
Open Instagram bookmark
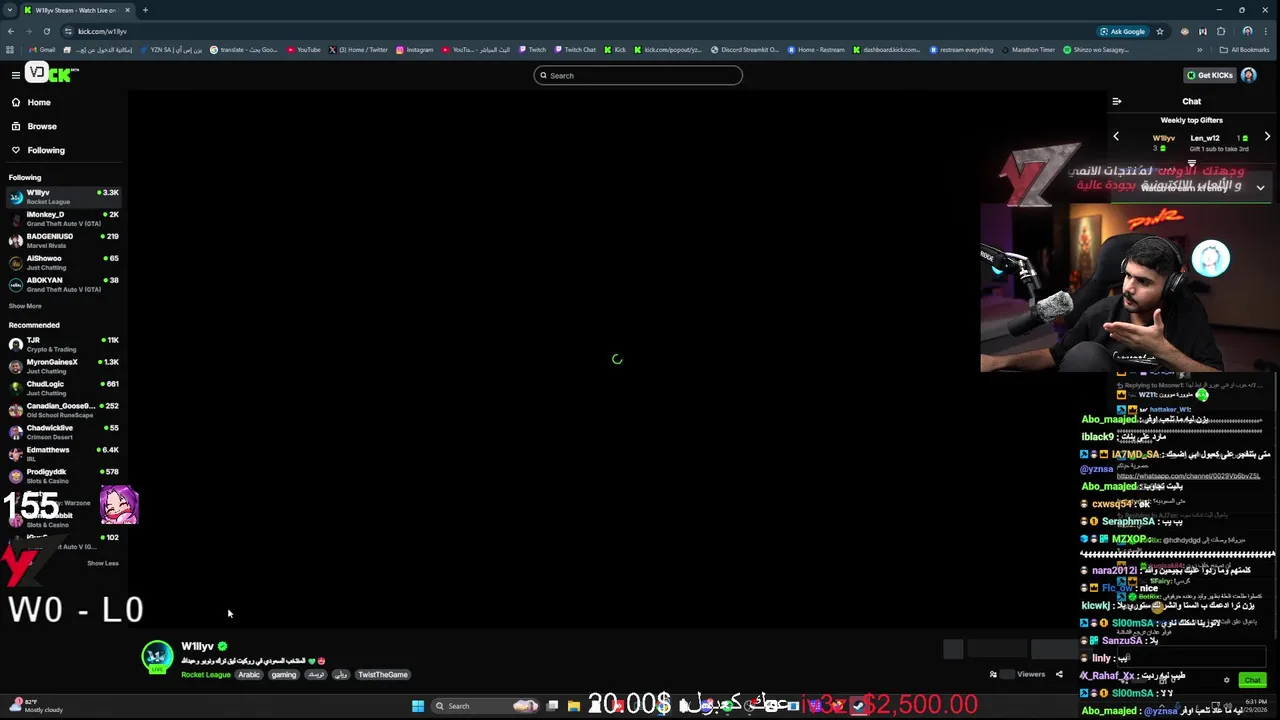tap(414, 50)
